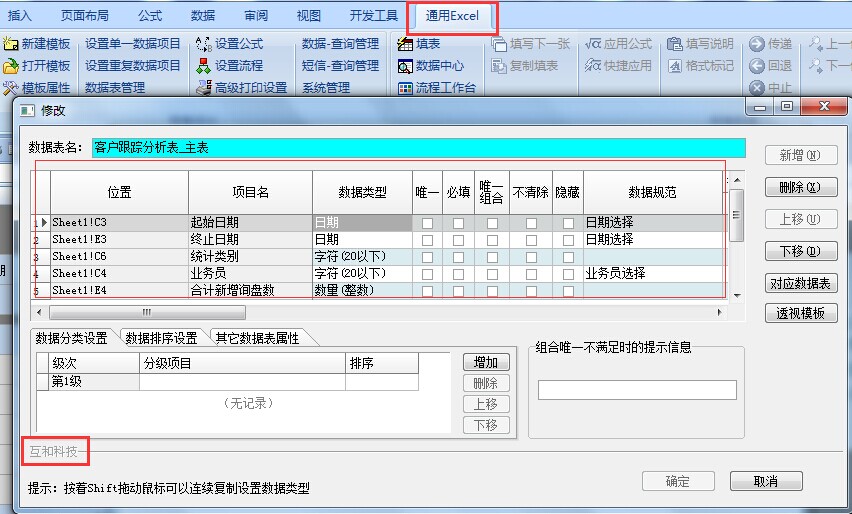Switch to 其它数据表属性 tab
852x514 pixels.
click(x=257, y=339)
